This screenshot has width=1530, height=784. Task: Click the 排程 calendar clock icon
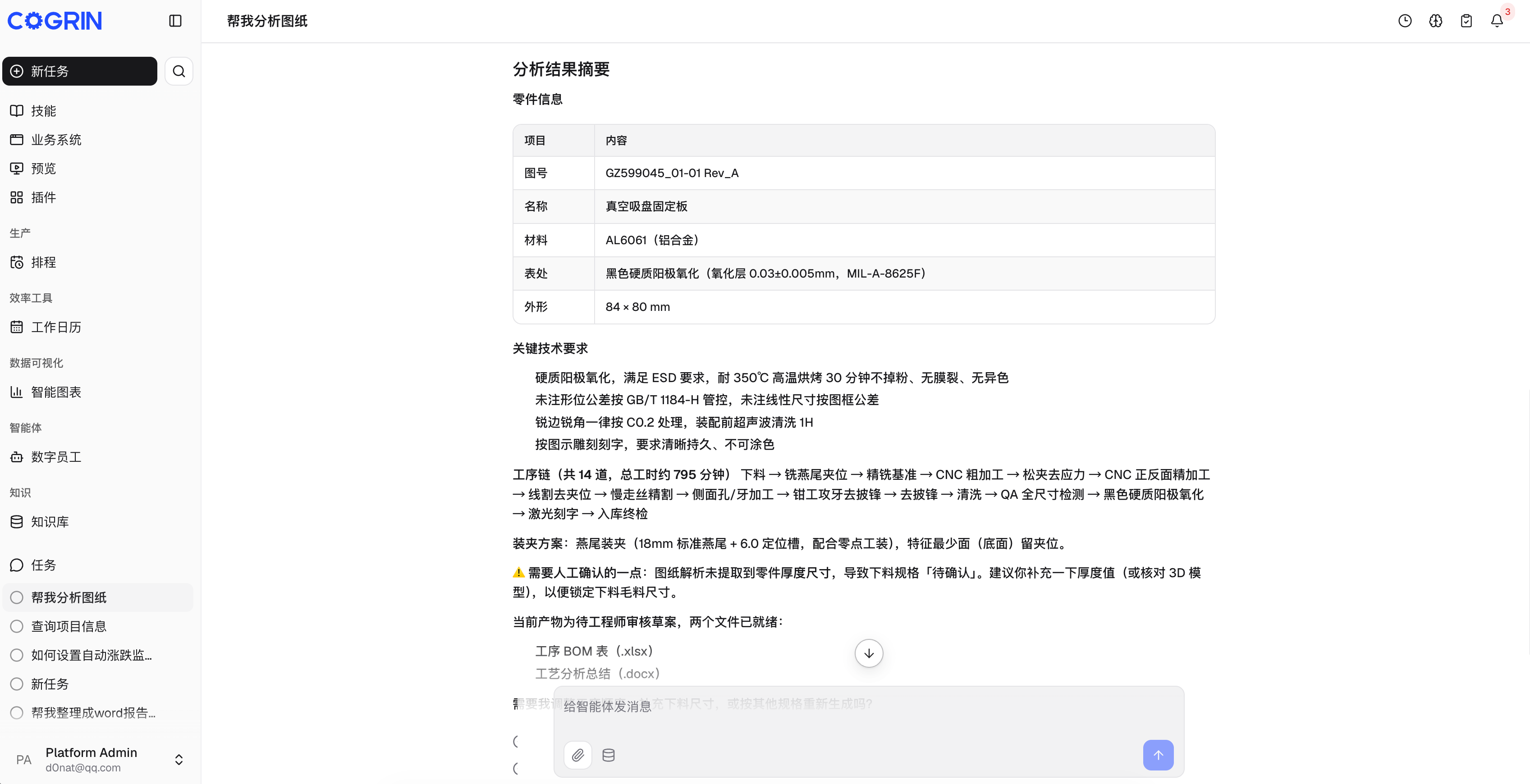tap(17, 262)
